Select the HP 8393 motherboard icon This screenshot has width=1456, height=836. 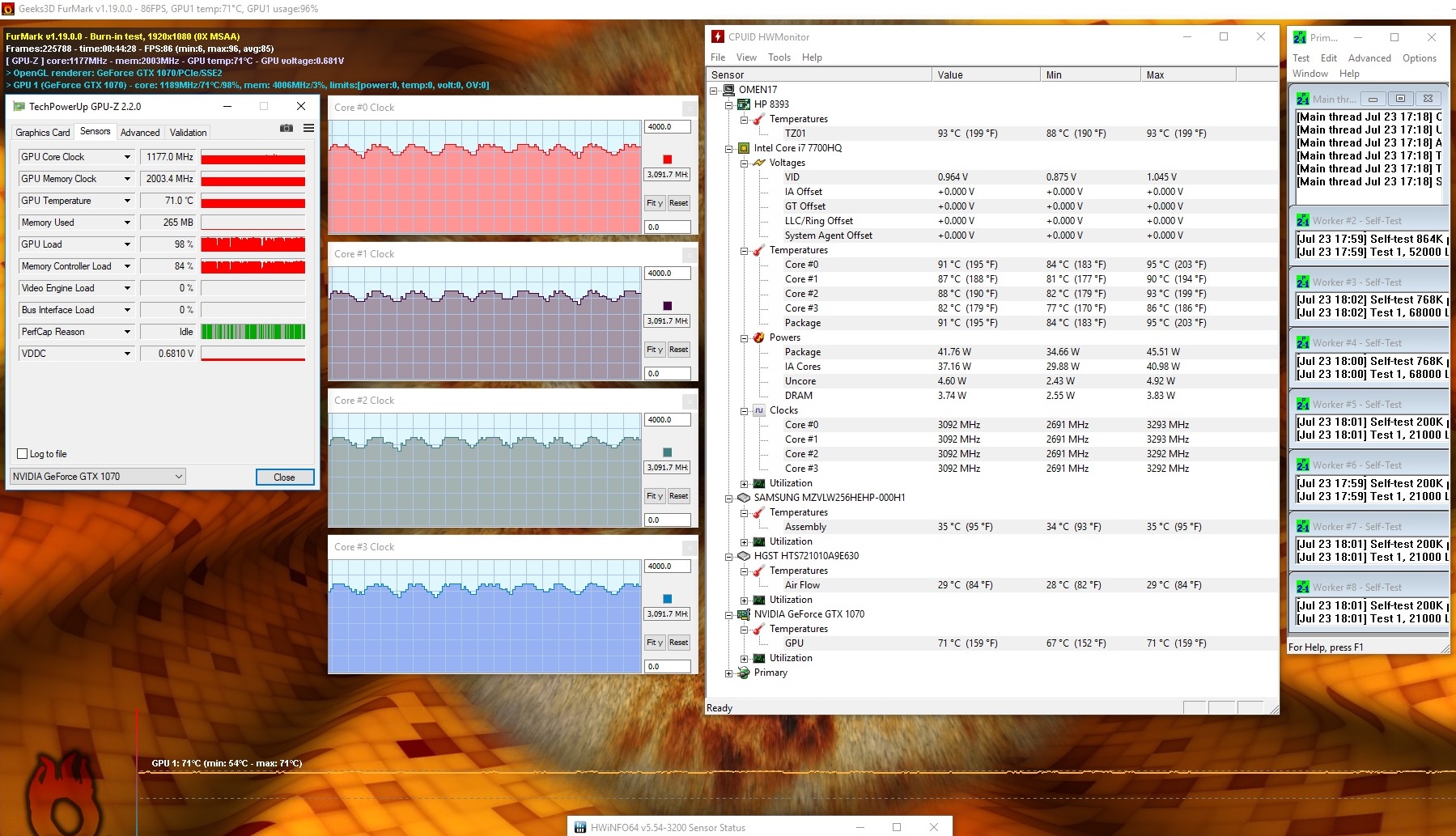(744, 104)
